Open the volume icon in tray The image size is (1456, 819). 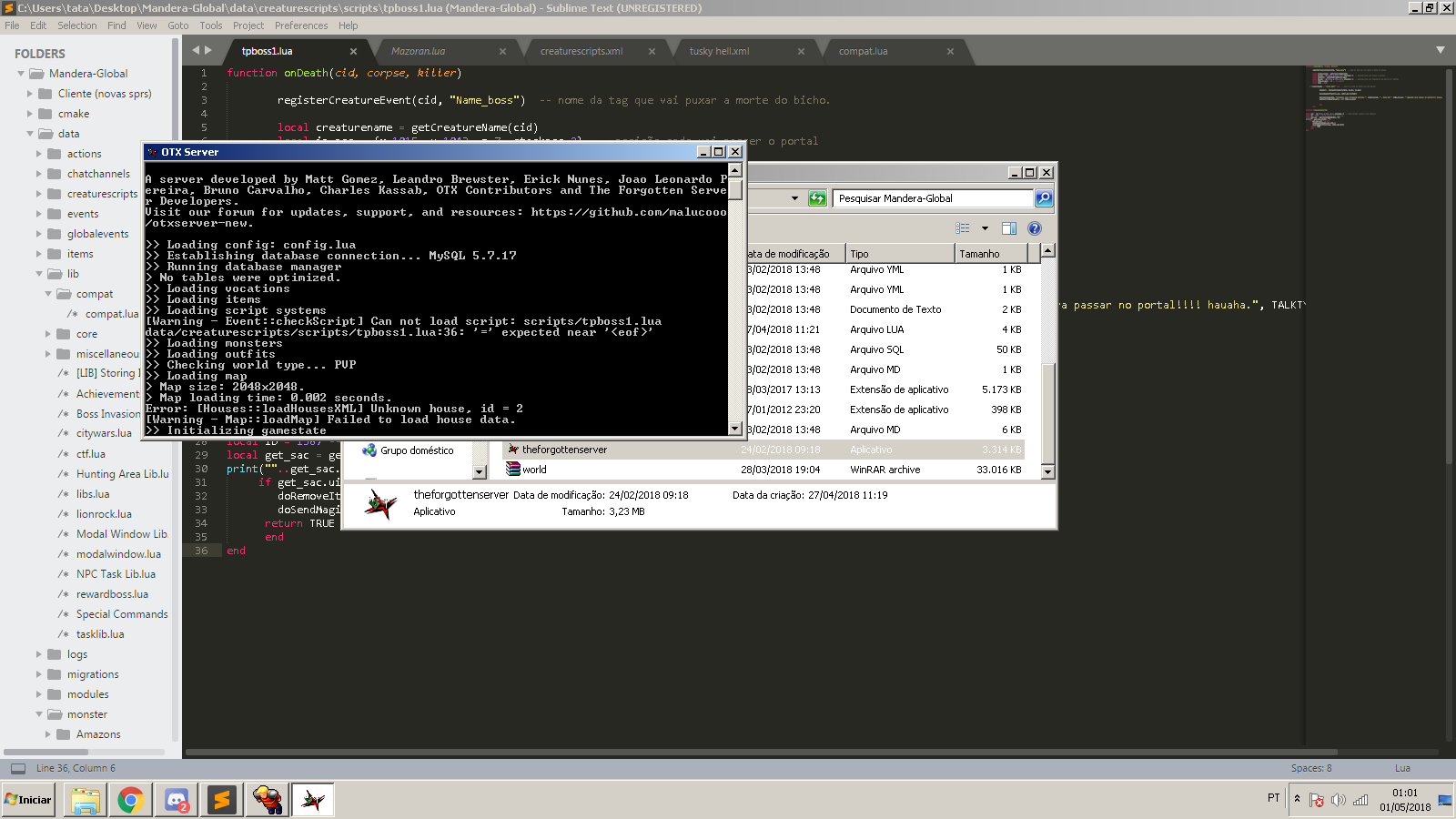1338,800
